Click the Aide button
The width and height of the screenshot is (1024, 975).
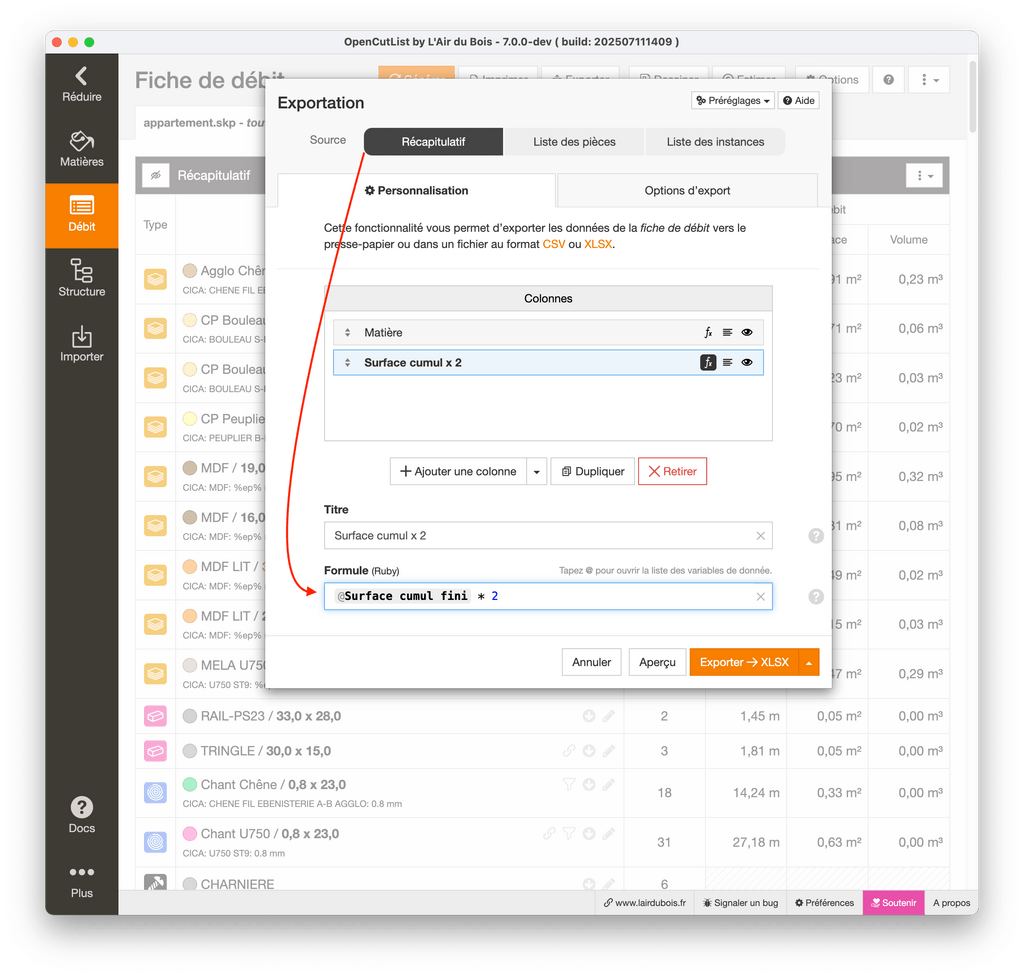click(799, 101)
